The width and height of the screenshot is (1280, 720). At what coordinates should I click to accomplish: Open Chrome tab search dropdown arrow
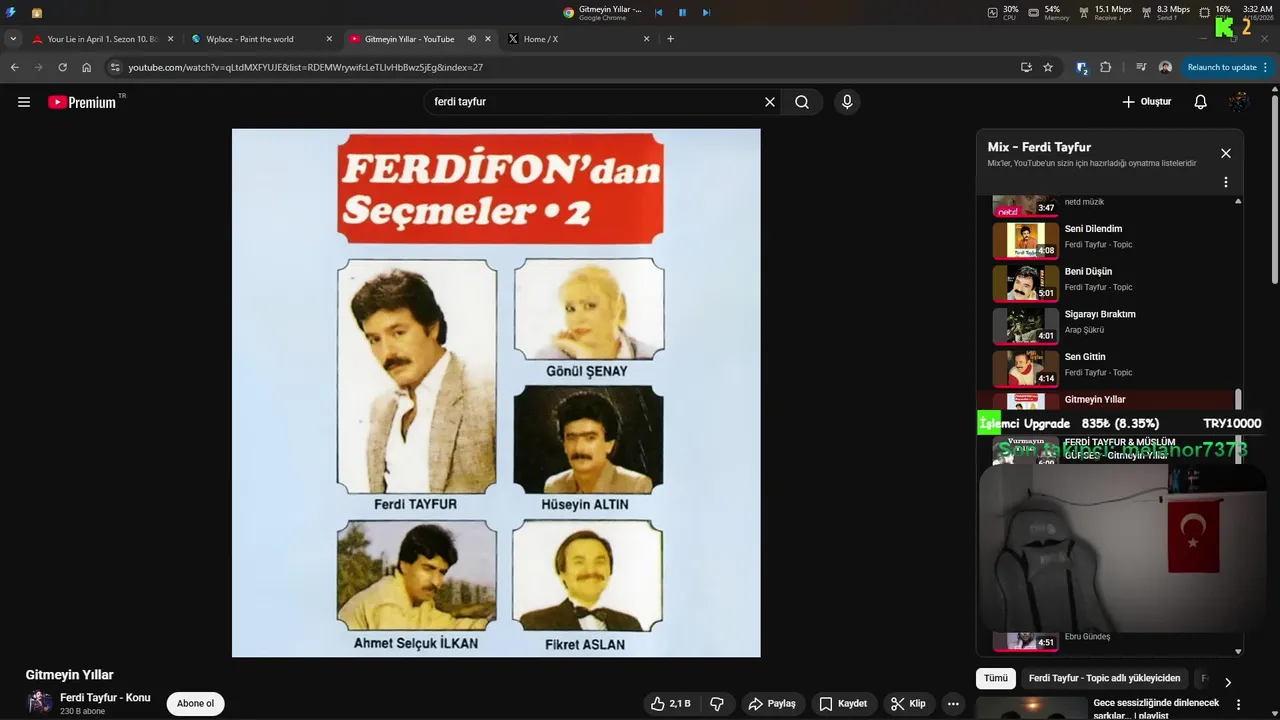[13, 39]
